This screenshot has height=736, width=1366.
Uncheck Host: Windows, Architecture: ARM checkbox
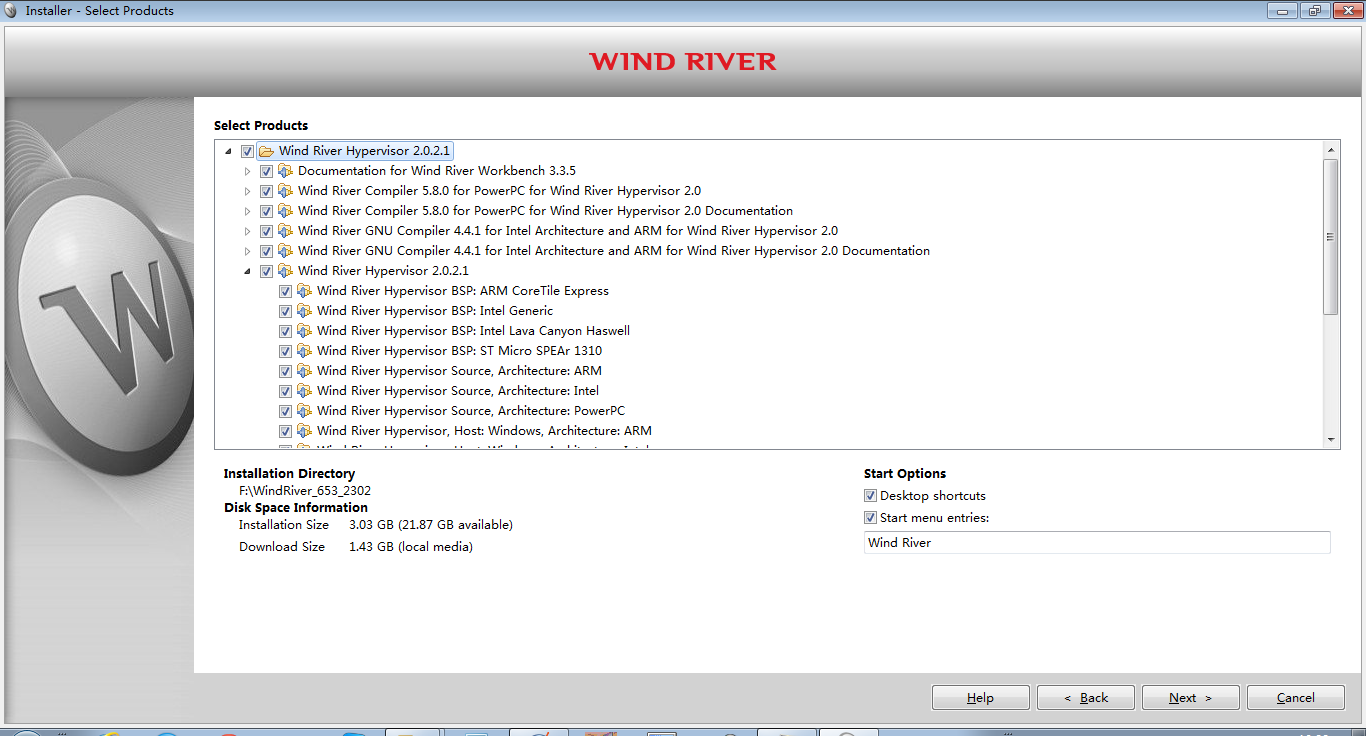point(285,431)
